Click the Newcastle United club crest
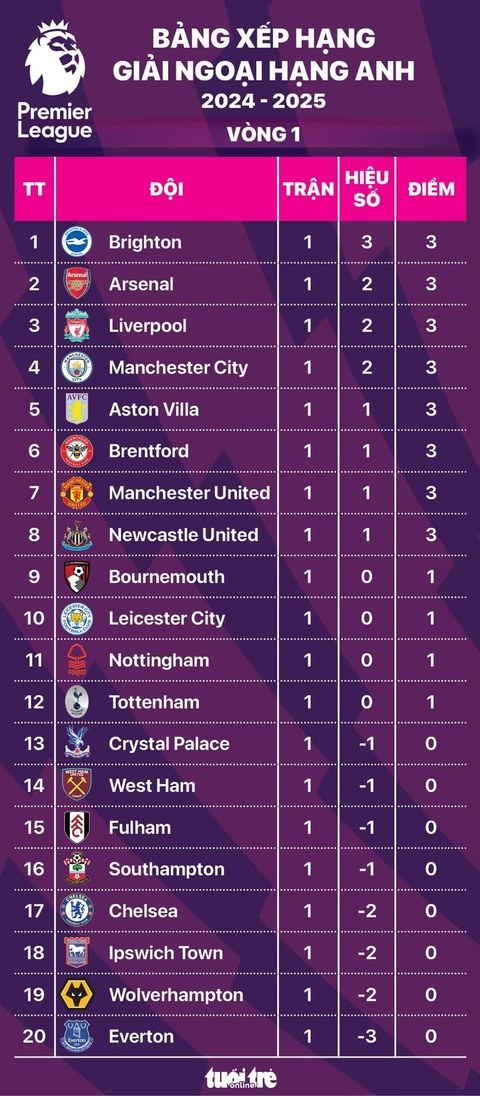Screen dimensions: 480x1096 (x=77, y=535)
